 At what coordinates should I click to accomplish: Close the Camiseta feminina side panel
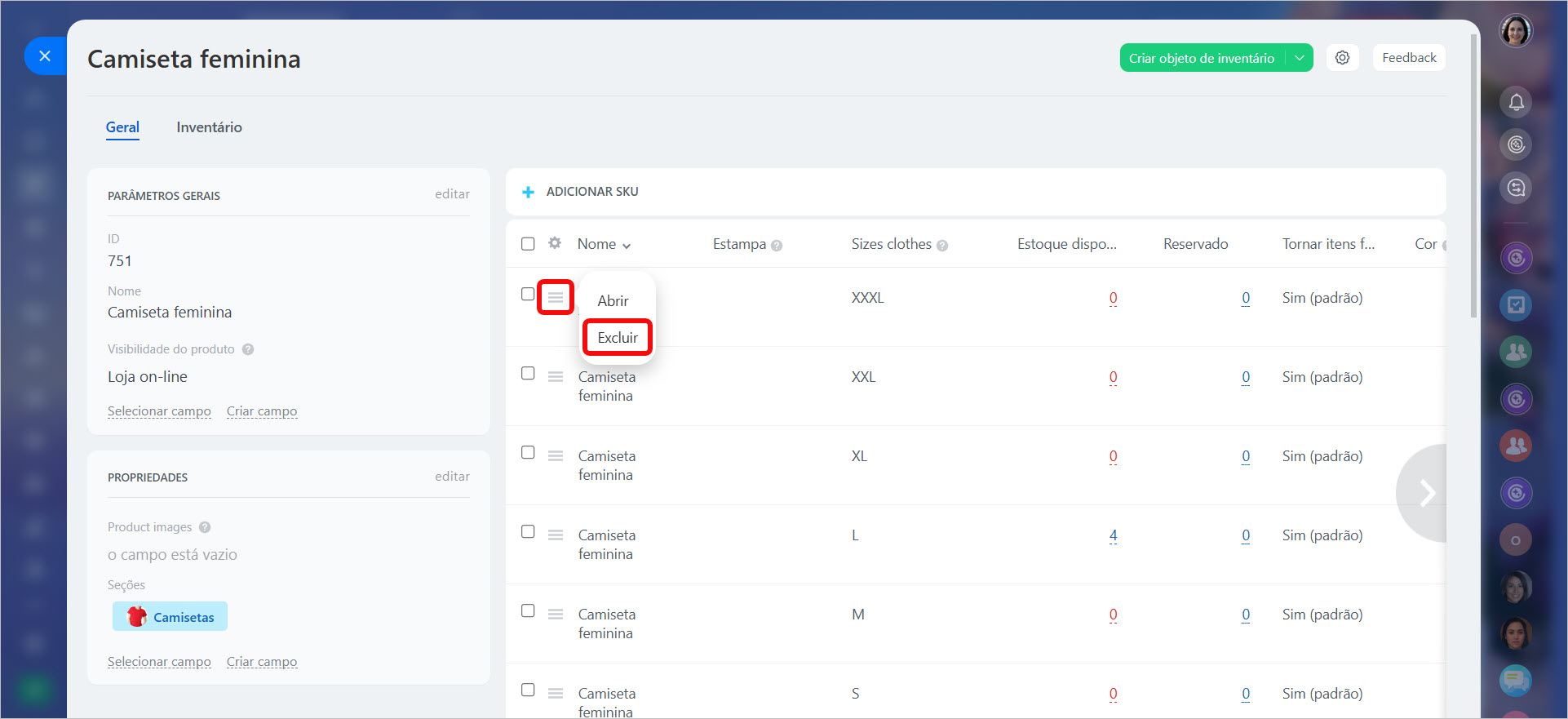45,55
